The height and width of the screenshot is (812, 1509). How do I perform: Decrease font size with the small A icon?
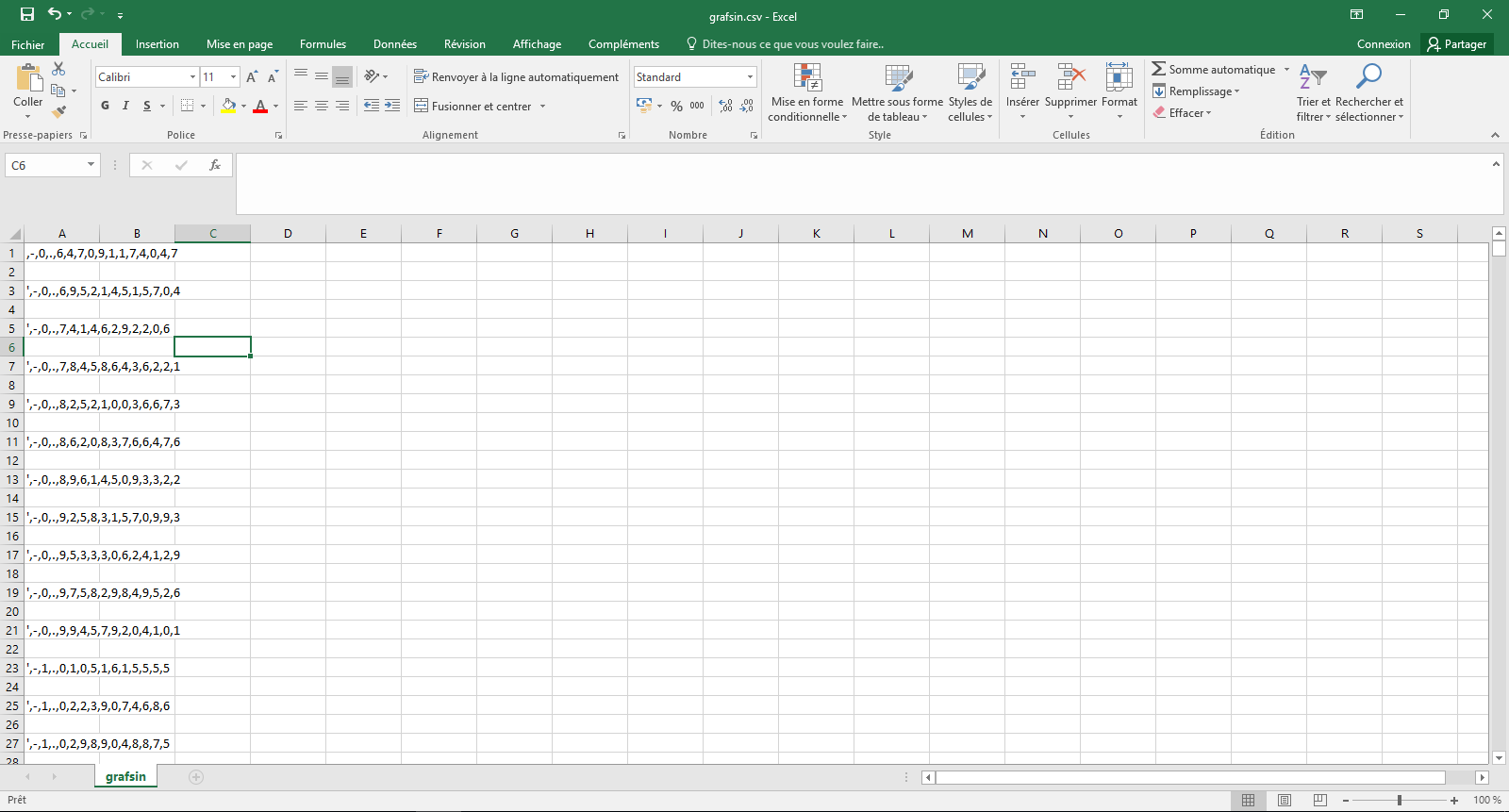click(x=273, y=76)
